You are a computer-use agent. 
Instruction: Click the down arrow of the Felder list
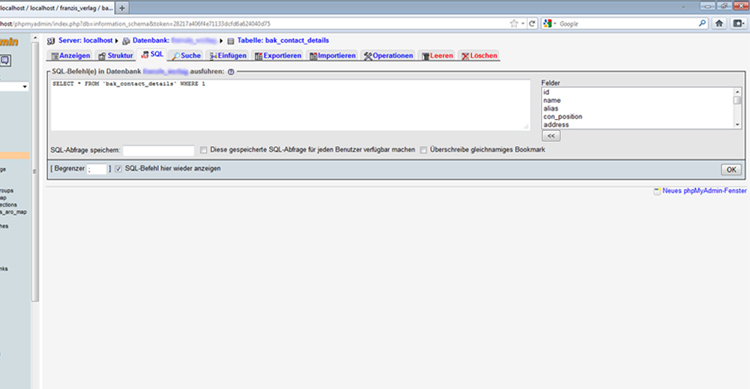[737, 124]
